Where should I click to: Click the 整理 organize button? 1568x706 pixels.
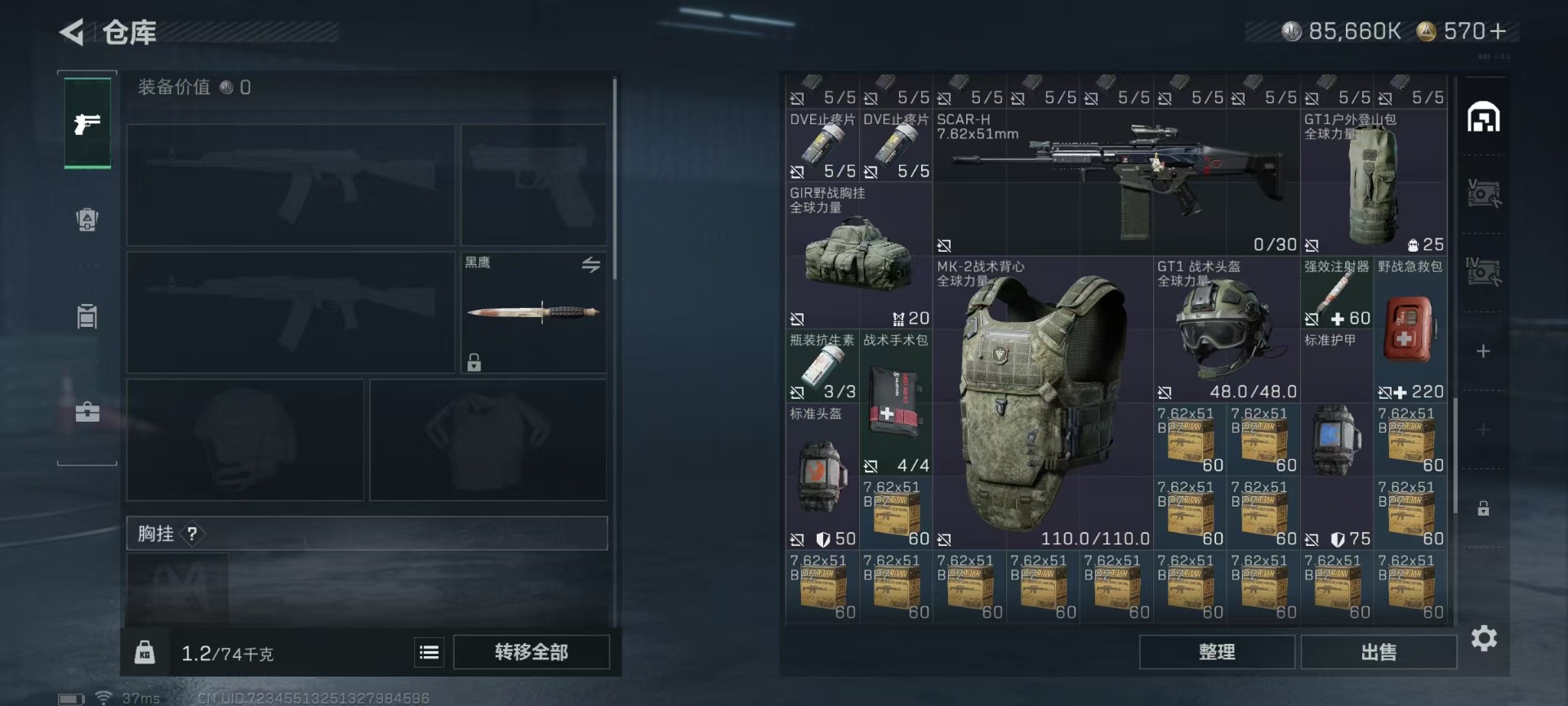pos(1217,652)
